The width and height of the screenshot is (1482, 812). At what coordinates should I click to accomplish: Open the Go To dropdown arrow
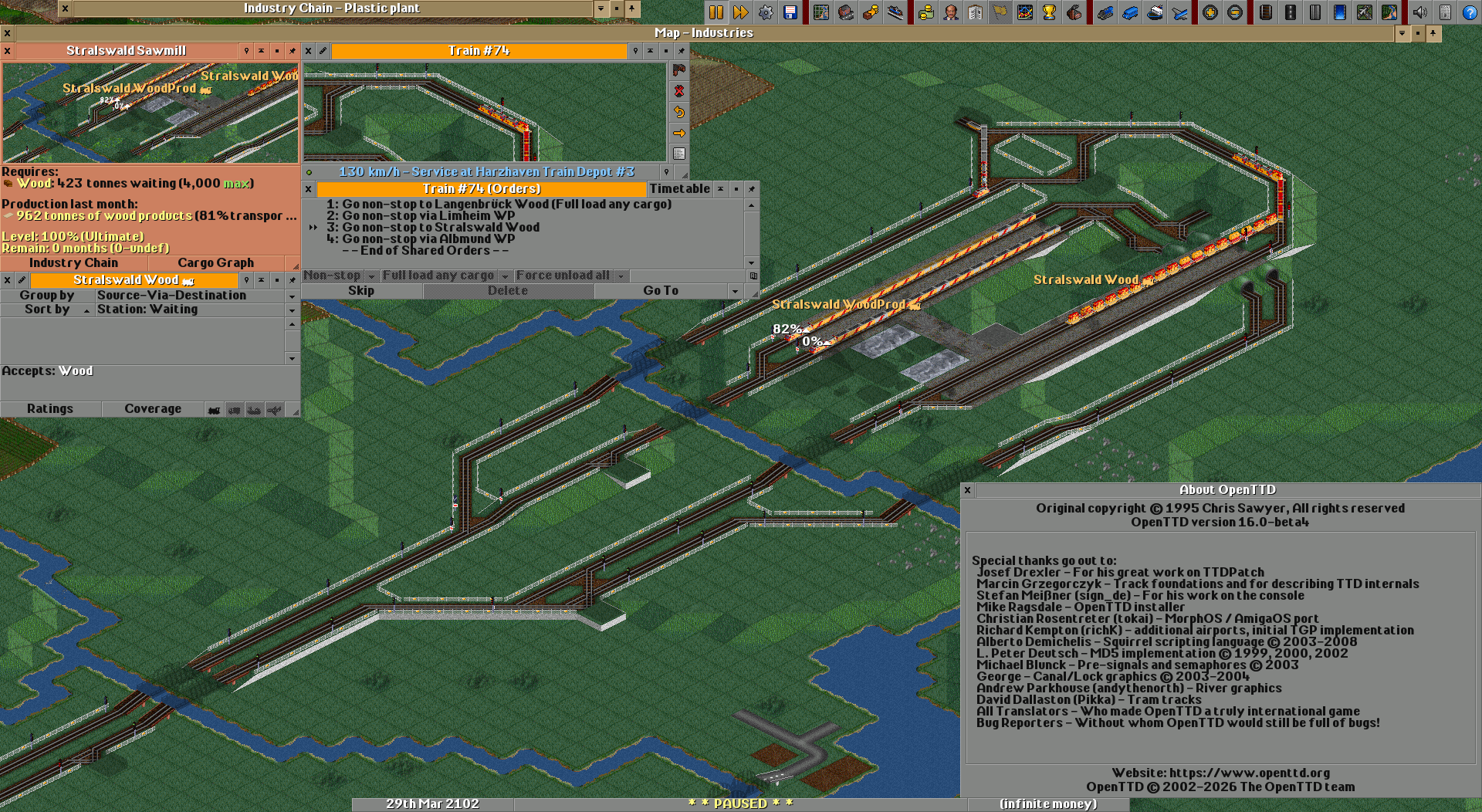736,292
